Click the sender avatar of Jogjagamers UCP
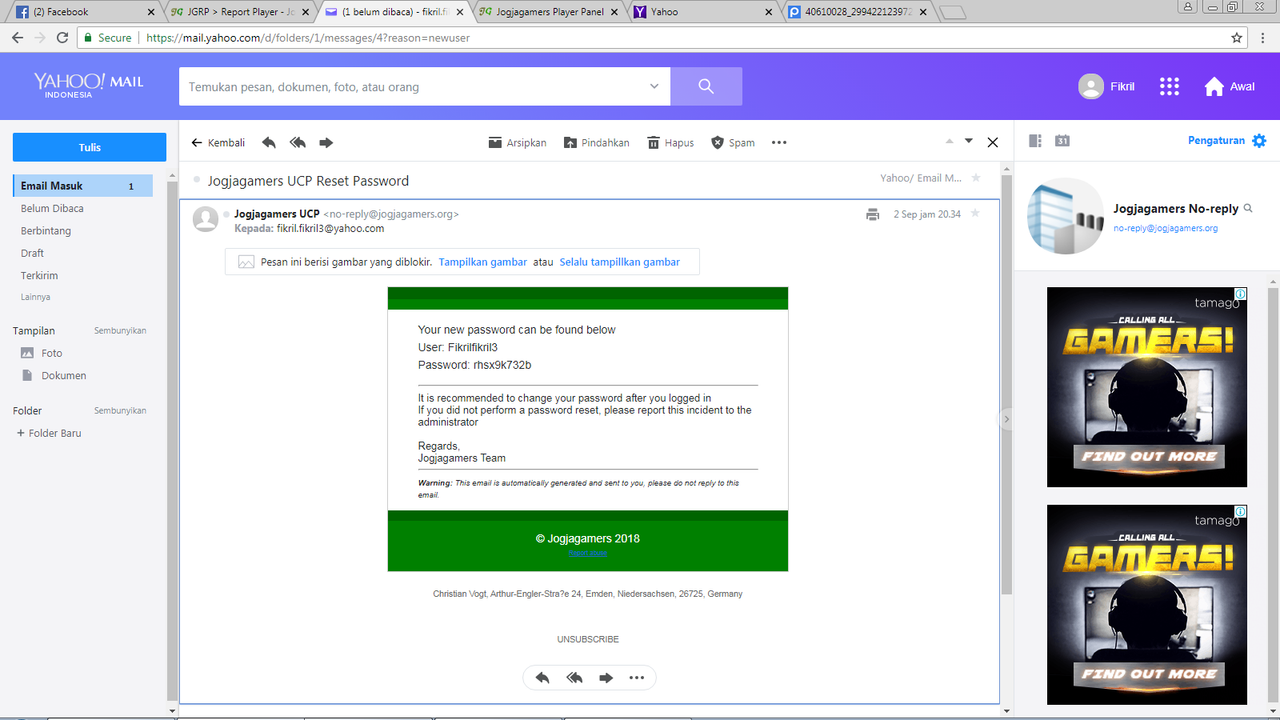The image size is (1280, 720). point(206,219)
